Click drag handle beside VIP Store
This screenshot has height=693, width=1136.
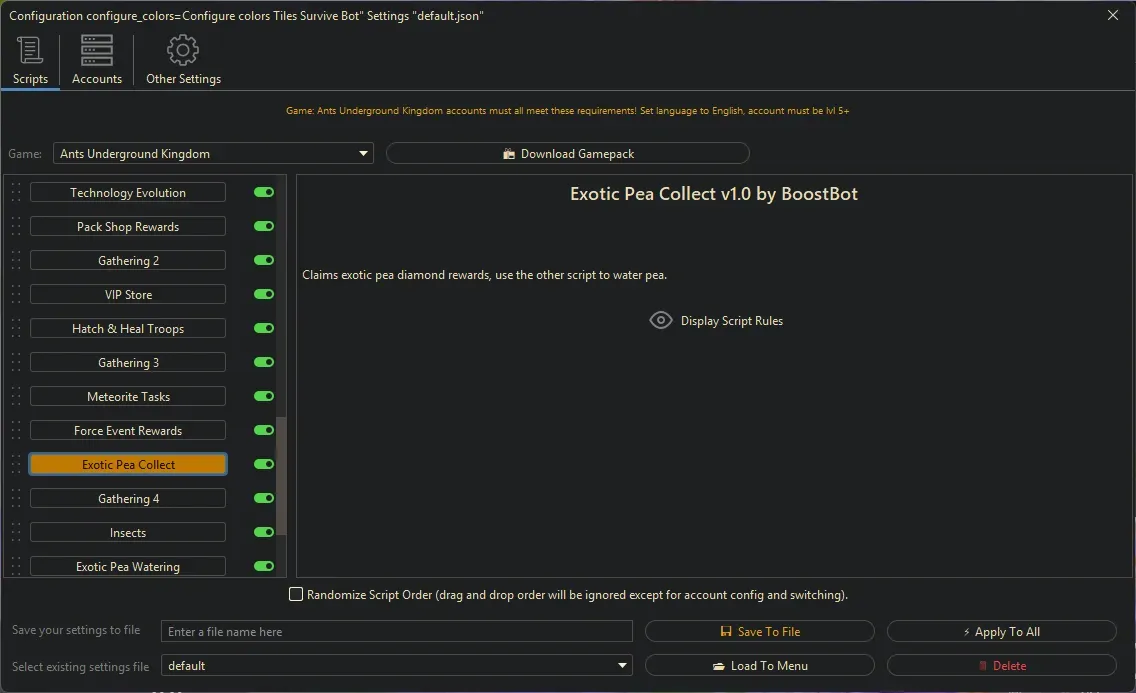[x=16, y=295]
